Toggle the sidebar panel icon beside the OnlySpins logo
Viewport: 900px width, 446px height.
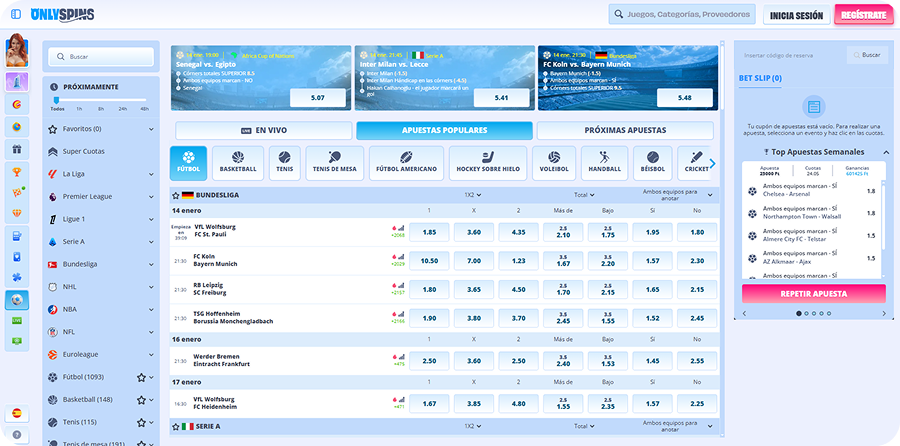click(x=16, y=14)
